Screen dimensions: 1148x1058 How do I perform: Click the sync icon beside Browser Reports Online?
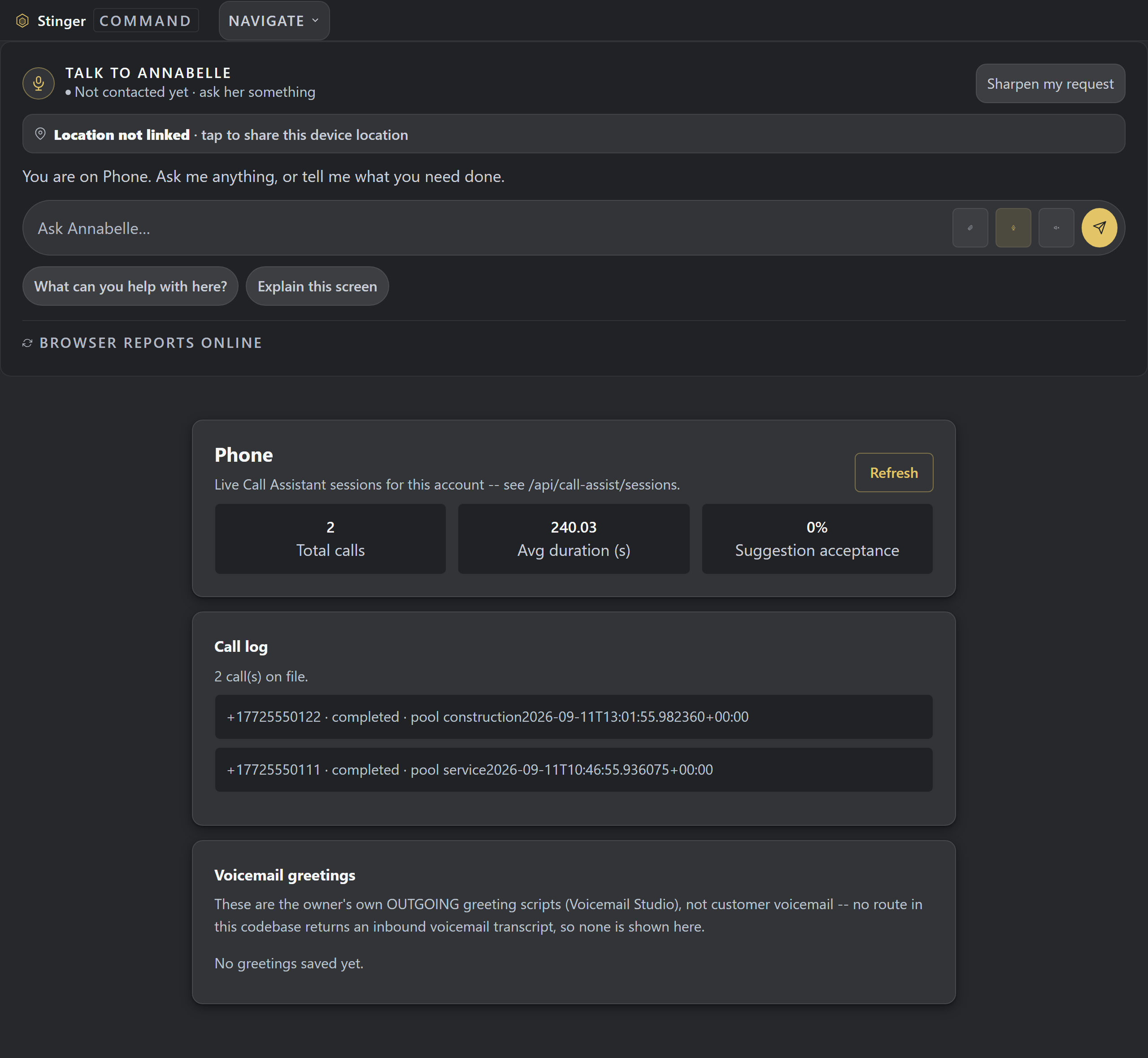pos(27,343)
